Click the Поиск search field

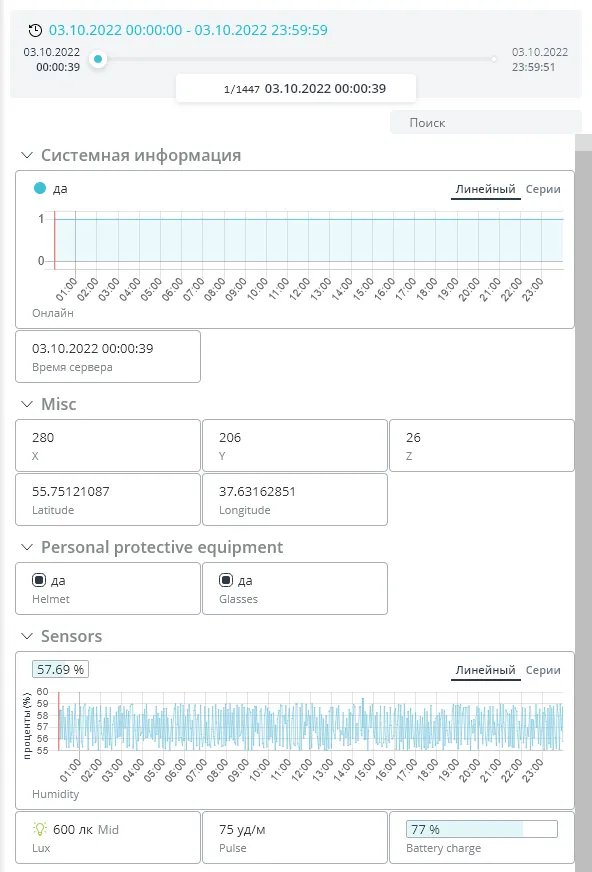pyautogui.click(x=486, y=122)
